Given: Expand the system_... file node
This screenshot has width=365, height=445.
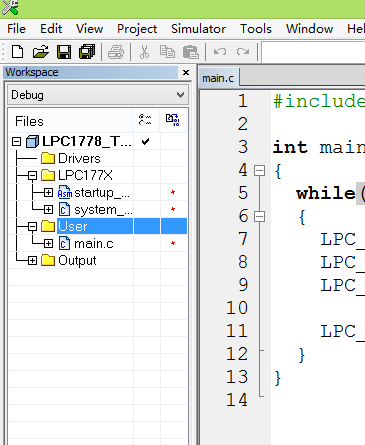Looking at the screenshot, I should (48, 209).
